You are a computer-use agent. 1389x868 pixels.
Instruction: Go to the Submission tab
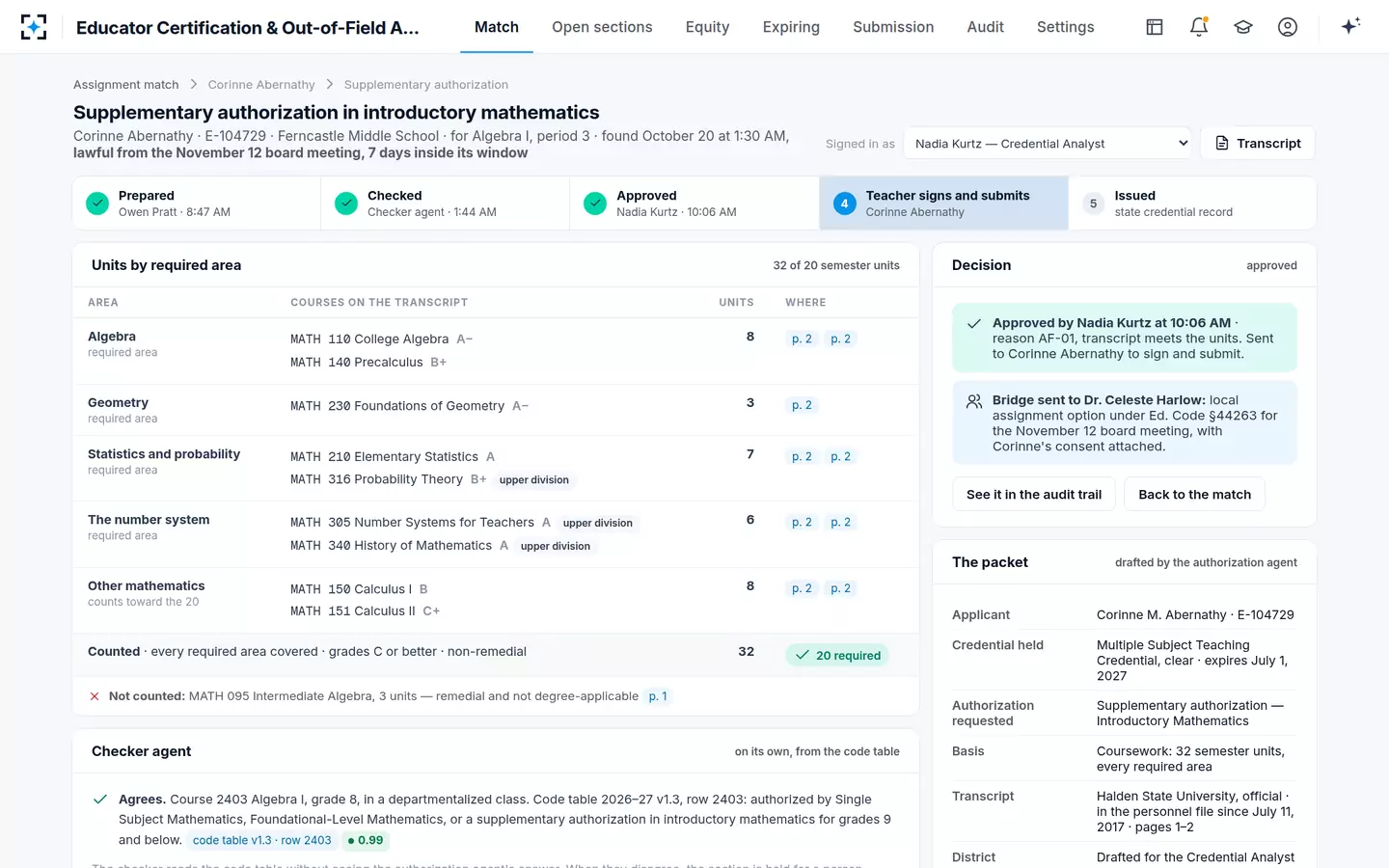(893, 27)
